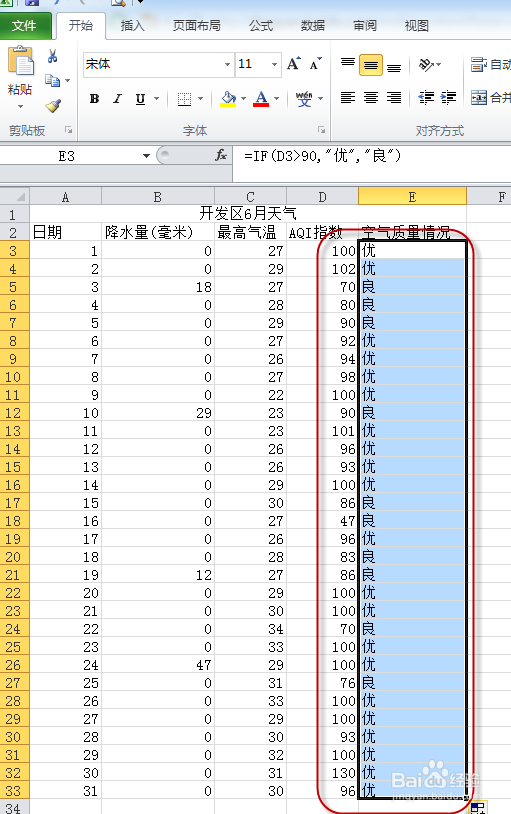Increase indent icon
The height and width of the screenshot is (814, 511).
[448, 98]
